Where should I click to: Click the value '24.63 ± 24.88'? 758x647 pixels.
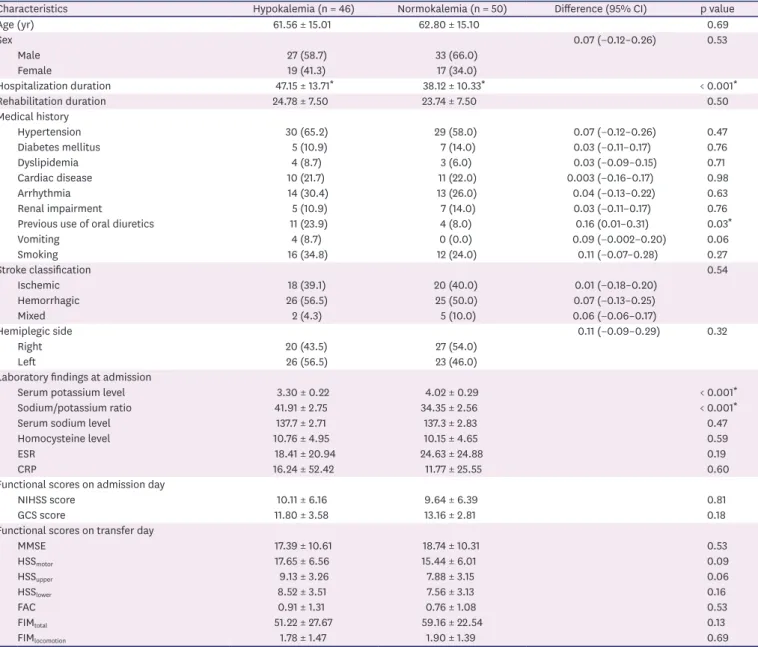point(452,454)
